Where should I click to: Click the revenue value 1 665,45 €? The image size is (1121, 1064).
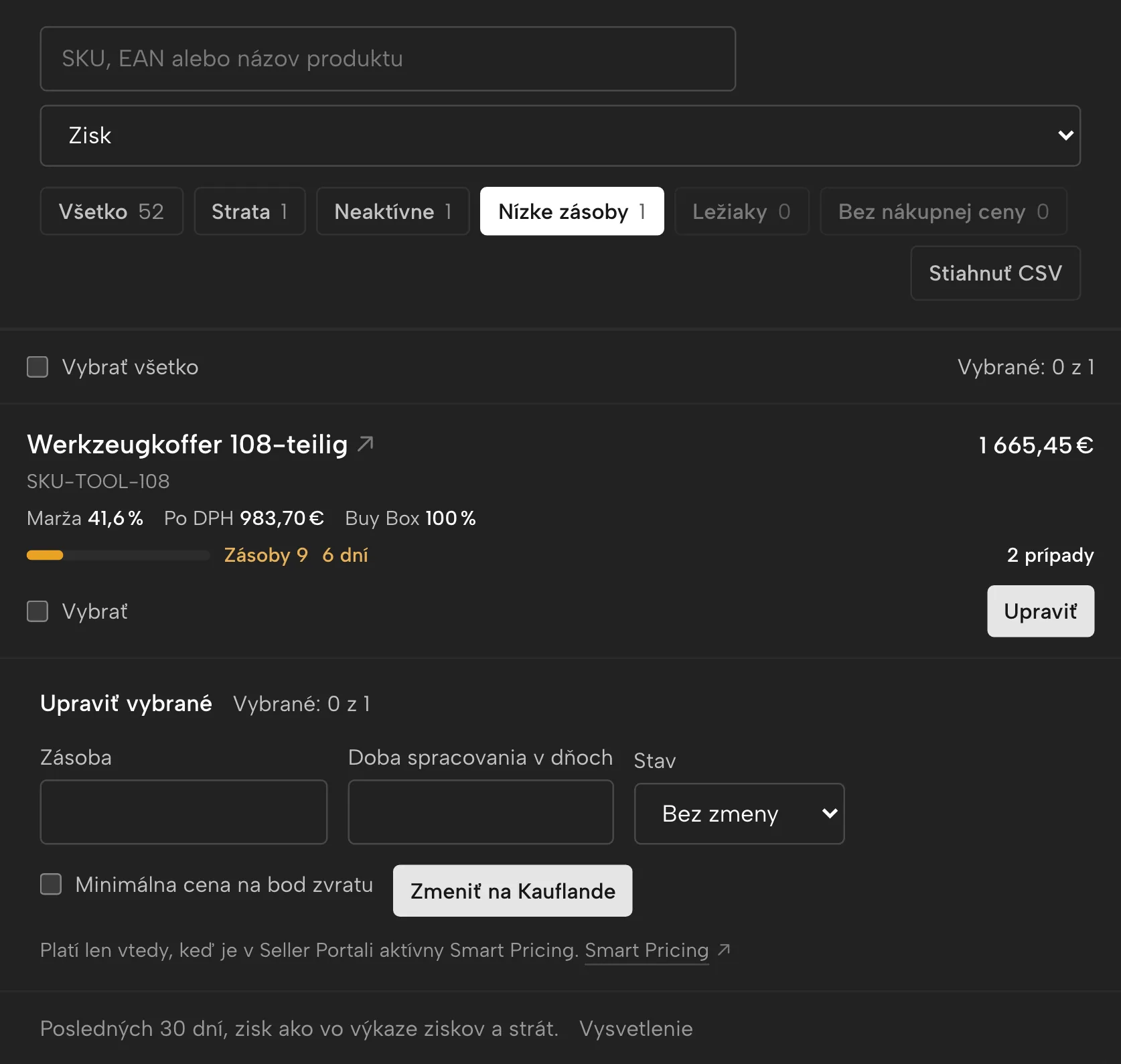click(x=1036, y=445)
